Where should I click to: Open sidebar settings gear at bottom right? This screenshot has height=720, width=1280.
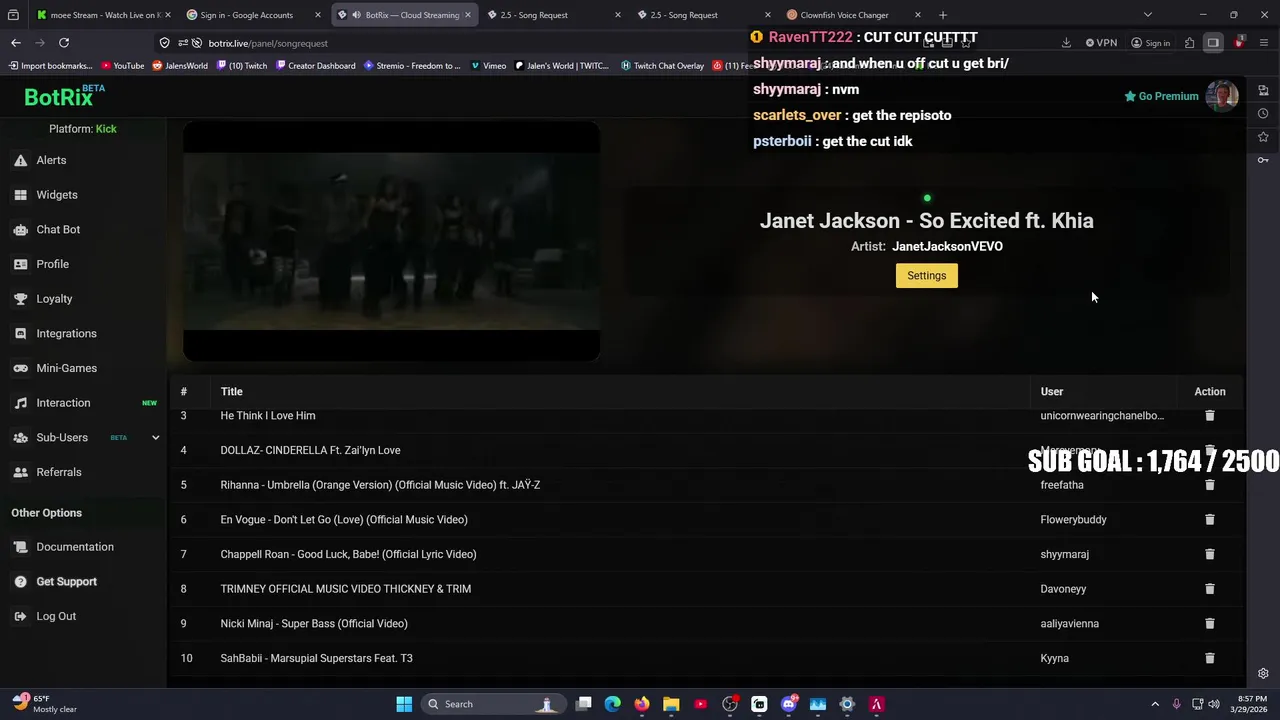1263,674
